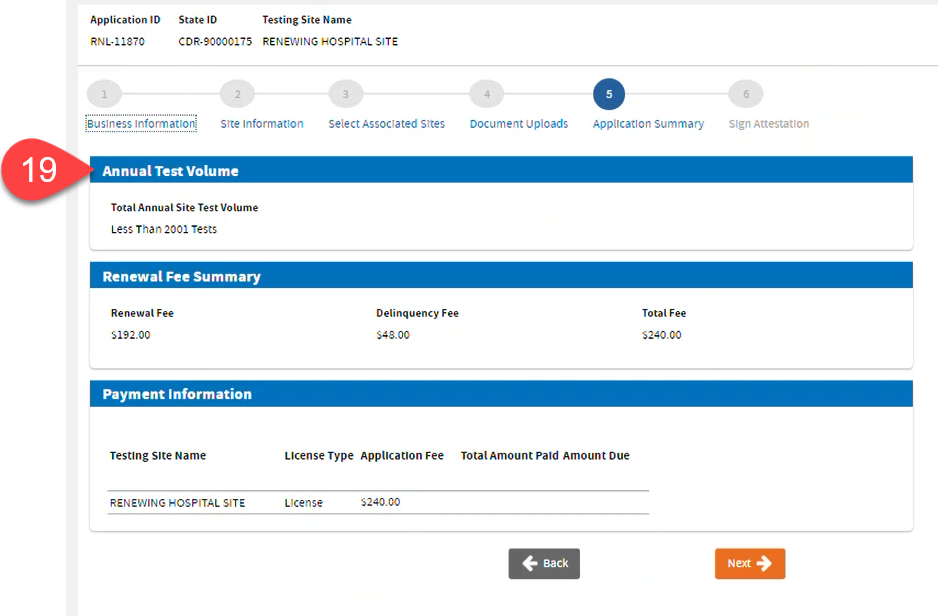Click step 4 Document Uploads circle
Image resolution: width=938 pixels, height=616 pixels.
pyautogui.click(x=486, y=93)
